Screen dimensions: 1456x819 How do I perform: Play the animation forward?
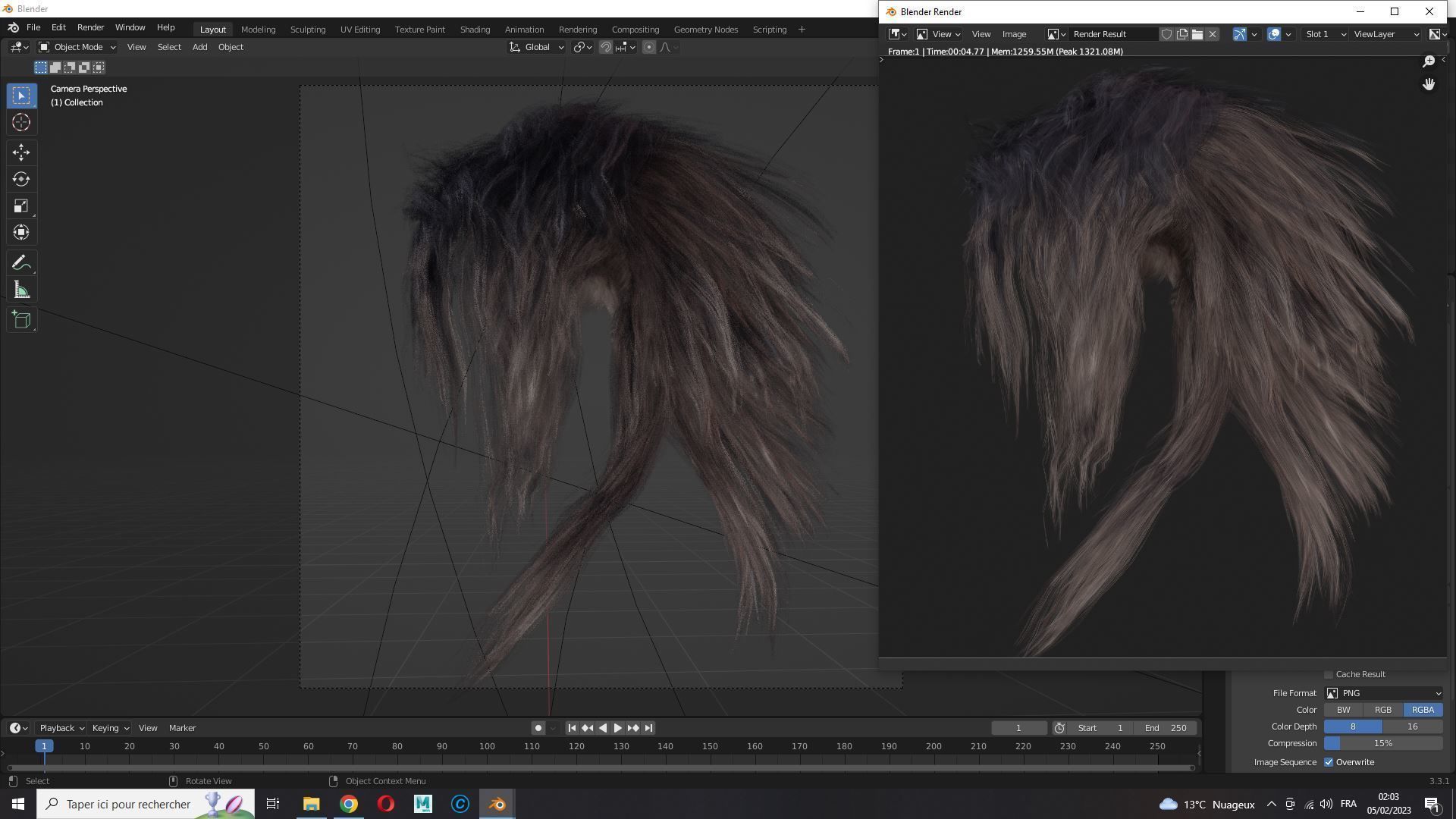pos(617,728)
